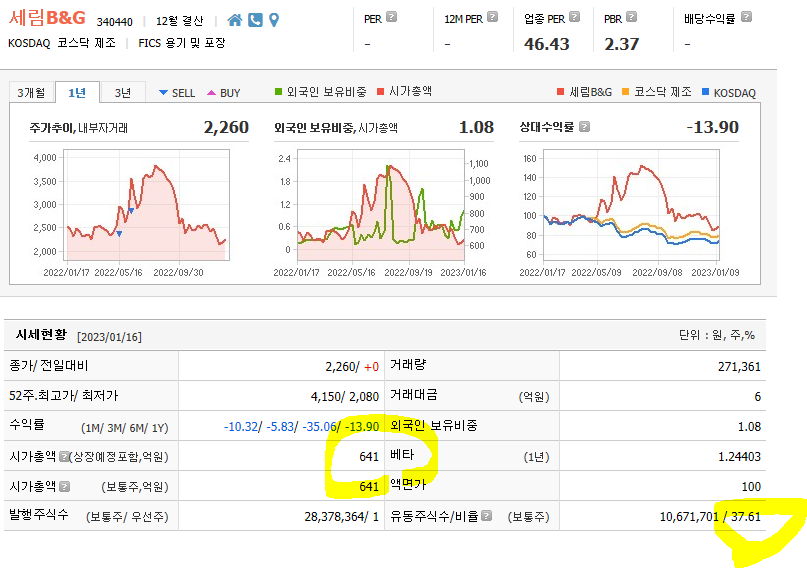Open help icon beside 시가총액 상장예정포함
The width and height of the screenshot is (807, 568).
pos(63,456)
